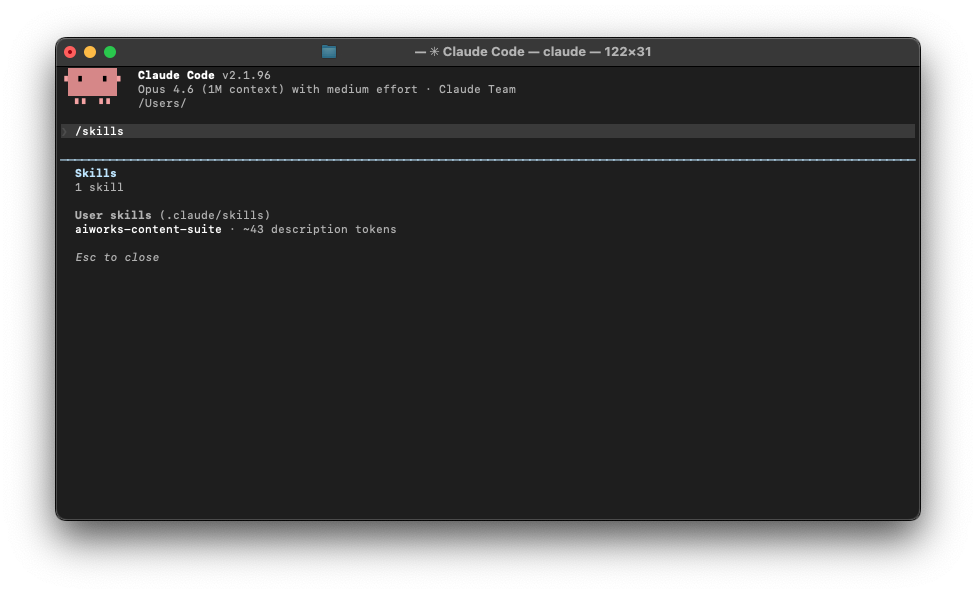
Task: Click the v2.1.96 version text
Action: click(245, 75)
